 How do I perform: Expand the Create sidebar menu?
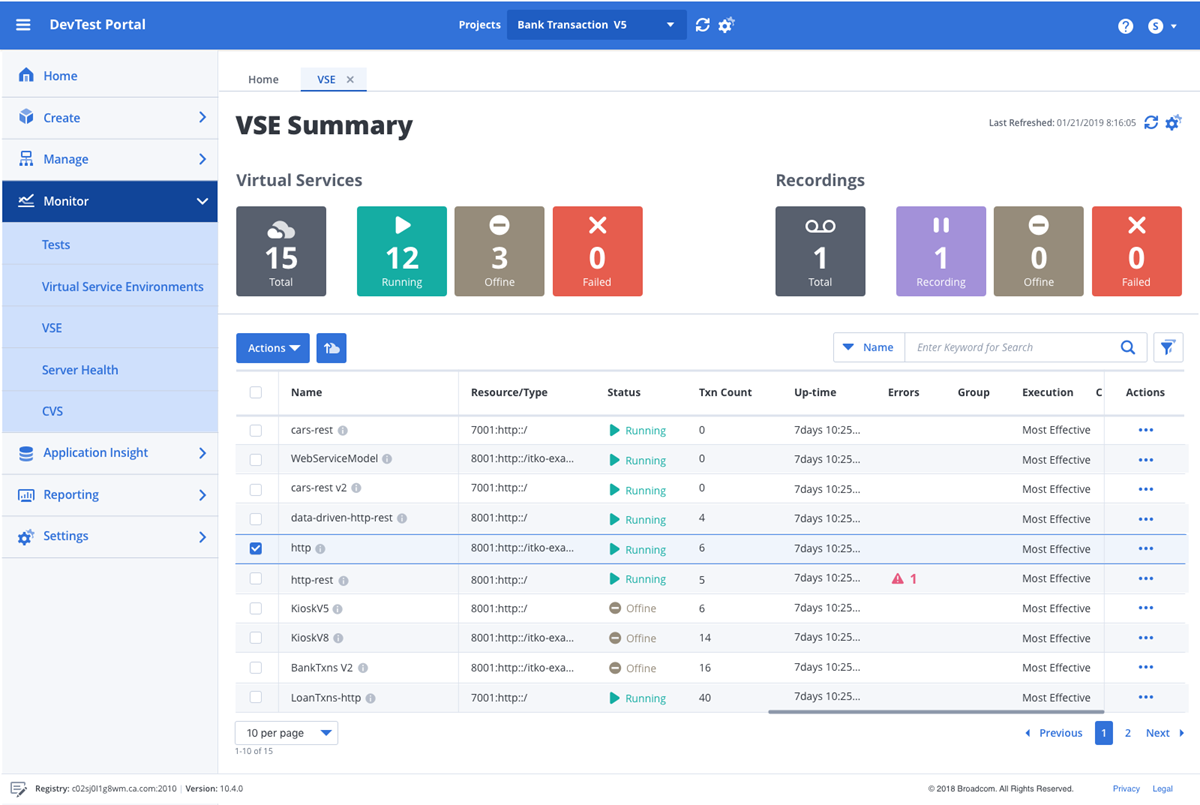(110, 118)
